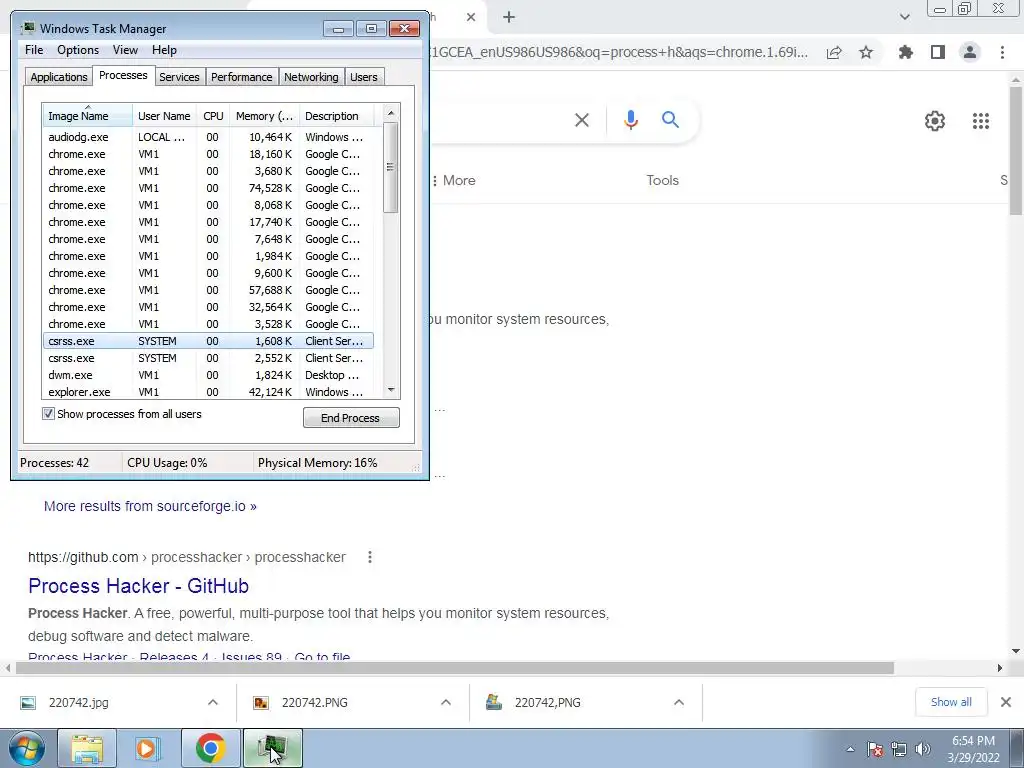This screenshot has width=1024, height=768.
Task: Bookmark this page with the star icon
Action: tap(866, 53)
